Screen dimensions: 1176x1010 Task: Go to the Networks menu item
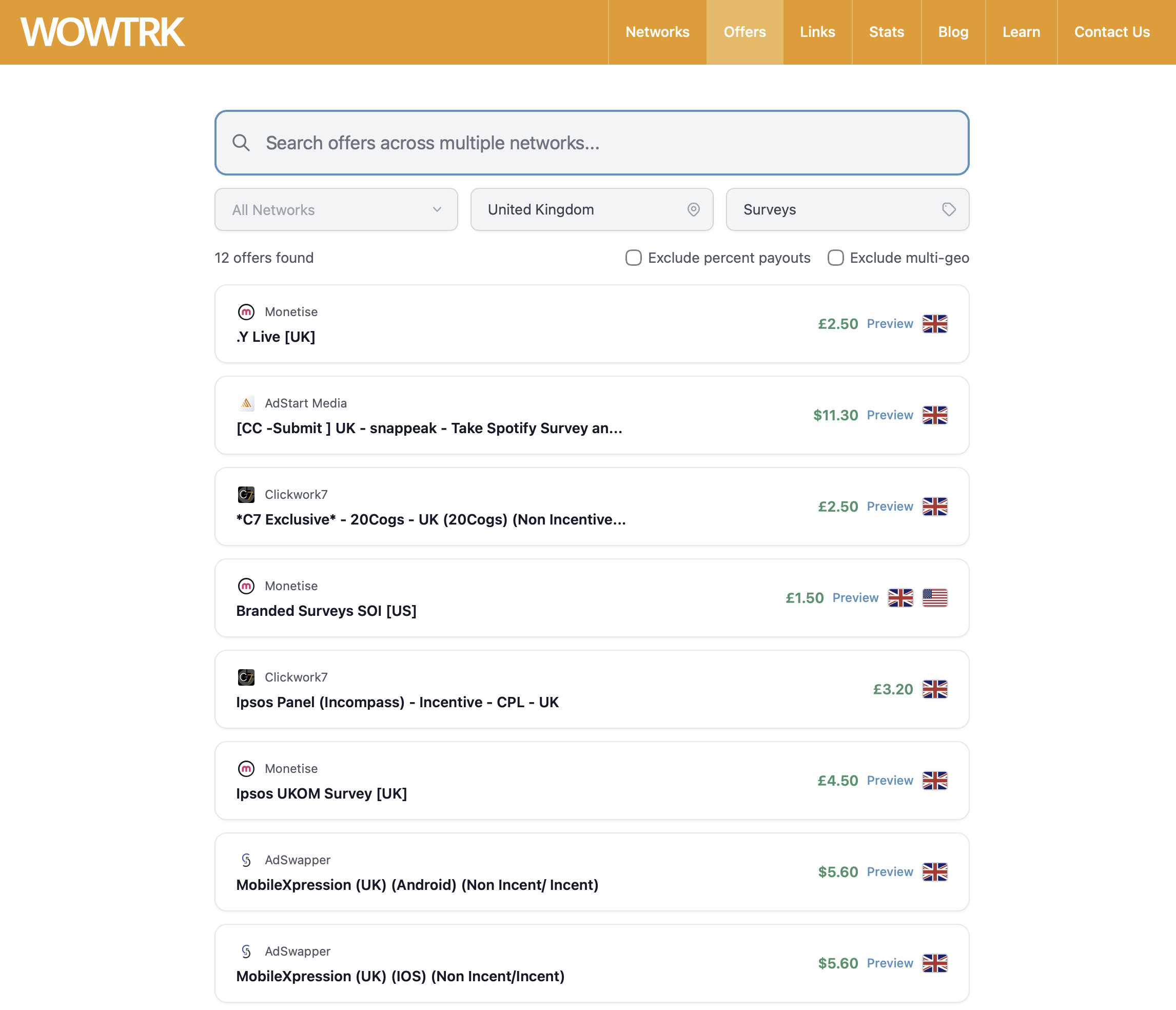coord(657,32)
